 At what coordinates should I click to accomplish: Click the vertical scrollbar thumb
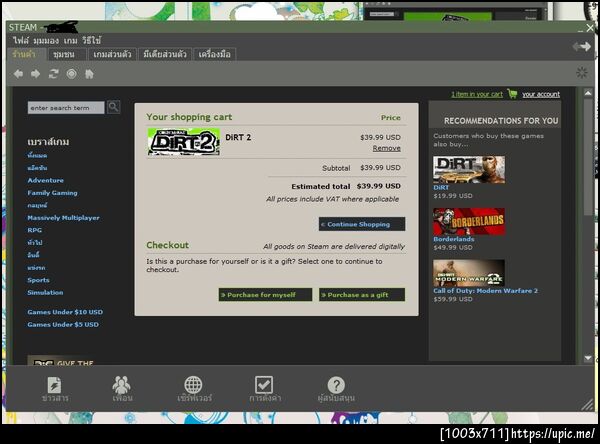(588, 157)
